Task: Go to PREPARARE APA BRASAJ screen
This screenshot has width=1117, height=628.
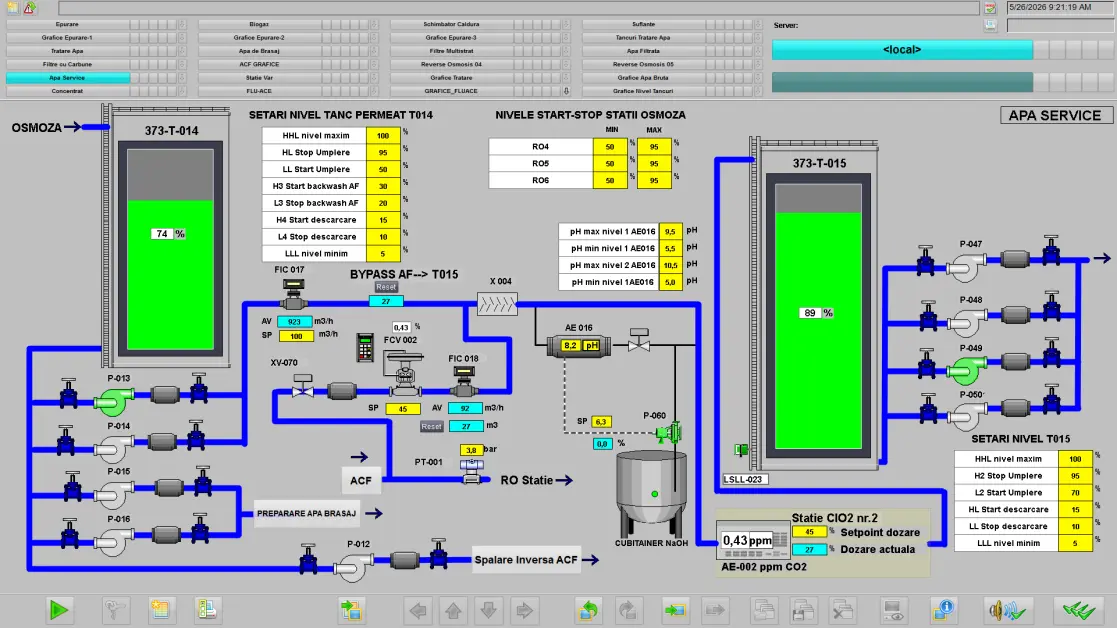Action: coord(306,513)
